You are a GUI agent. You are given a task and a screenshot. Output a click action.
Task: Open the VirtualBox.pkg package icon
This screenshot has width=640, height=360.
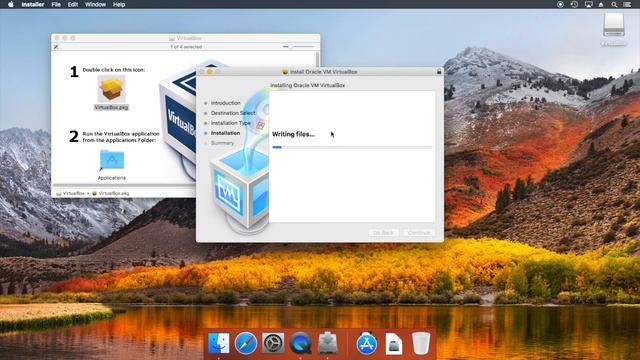click(x=111, y=89)
